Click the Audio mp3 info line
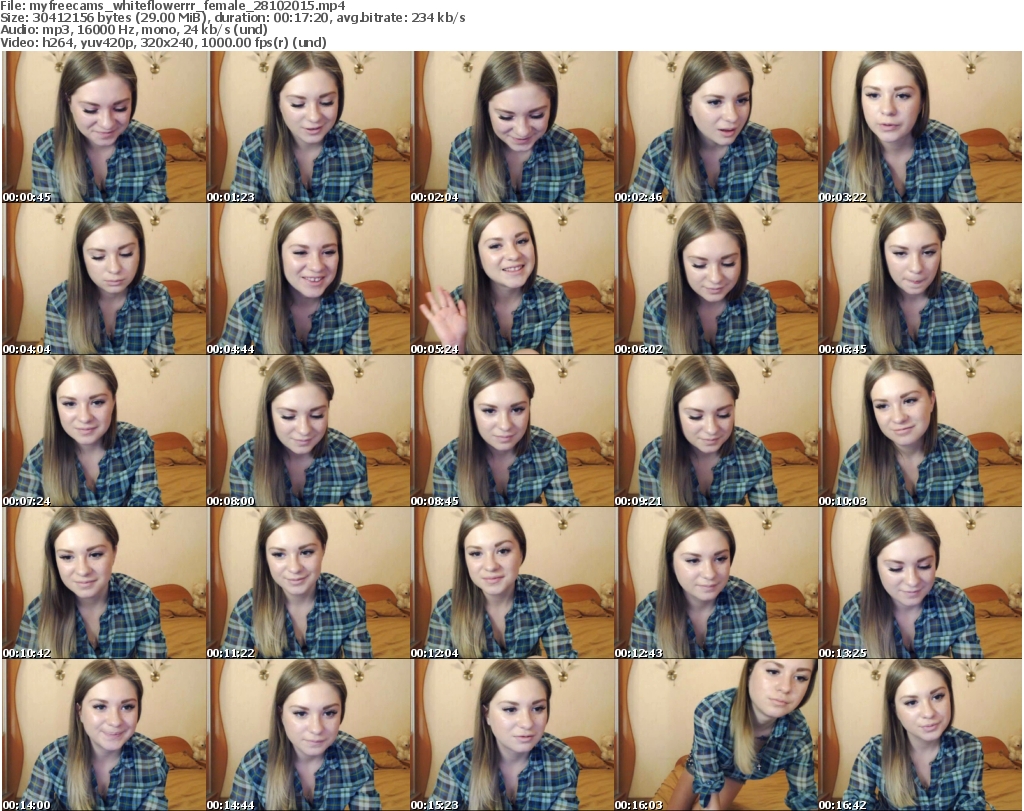The width and height of the screenshot is (1024, 811). [134, 30]
